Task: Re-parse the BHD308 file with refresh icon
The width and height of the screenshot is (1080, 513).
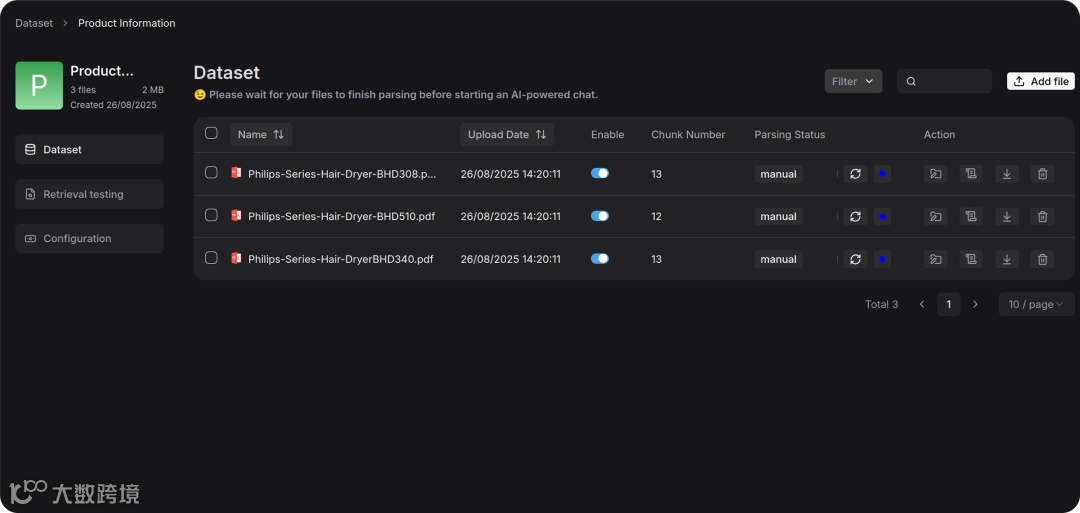Action: pyautogui.click(x=855, y=174)
